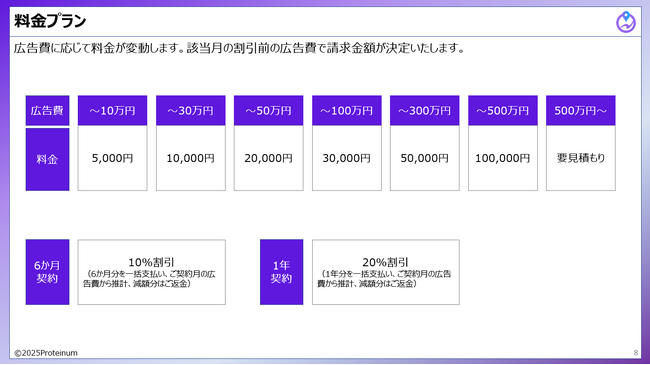Click the 6か月契約 label box
The height and width of the screenshot is (365, 650).
(x=47, y=272)
